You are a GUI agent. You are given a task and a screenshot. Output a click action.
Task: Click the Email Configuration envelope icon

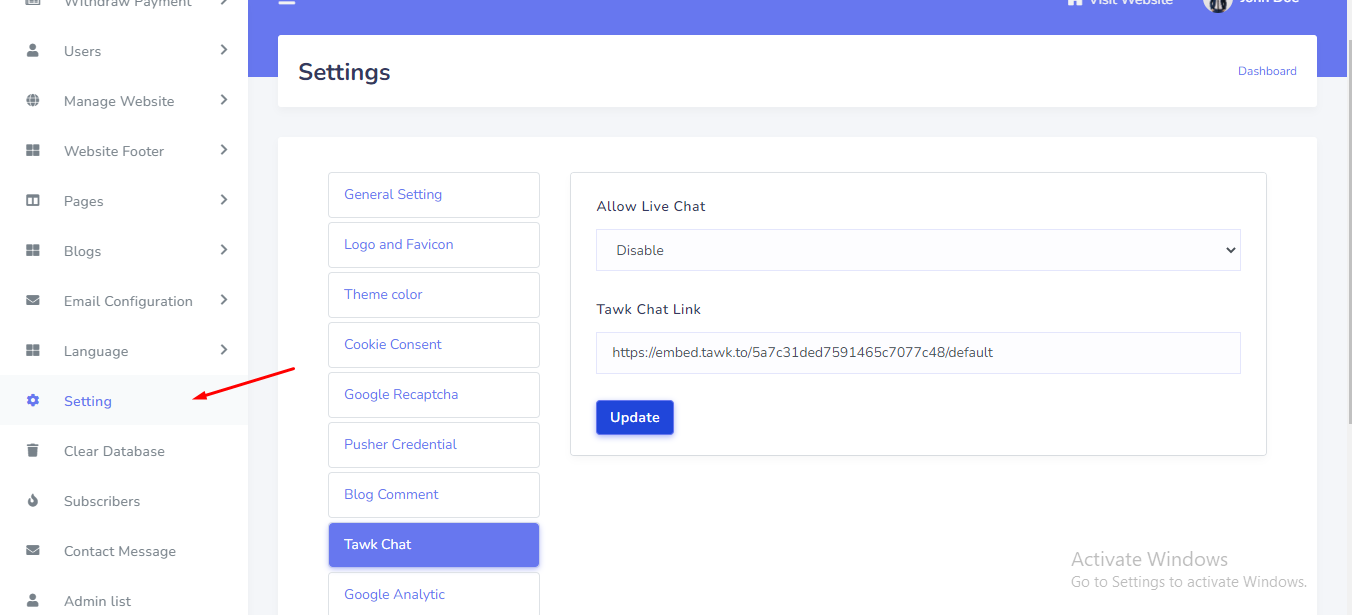coord(33,300)
